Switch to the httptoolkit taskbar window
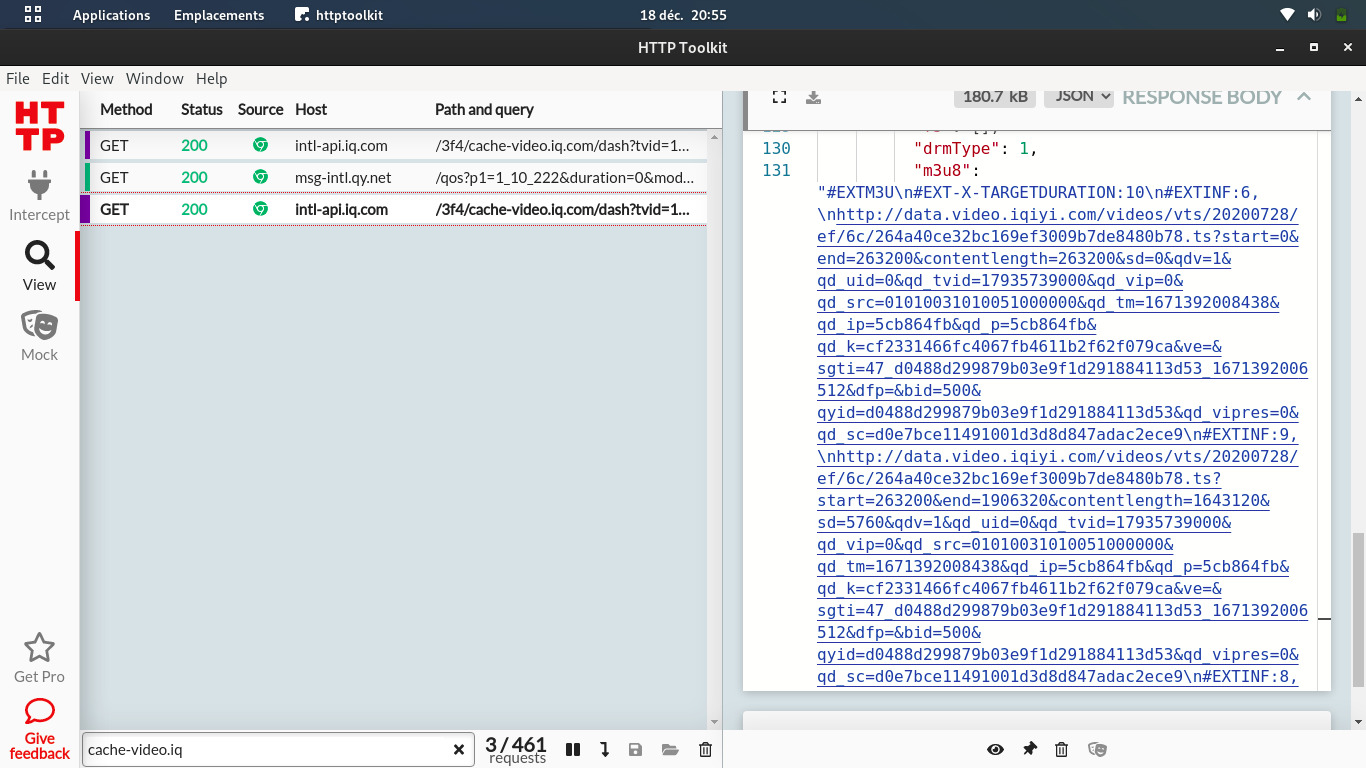Viewport: 1366px width, 768px height. 339,15
